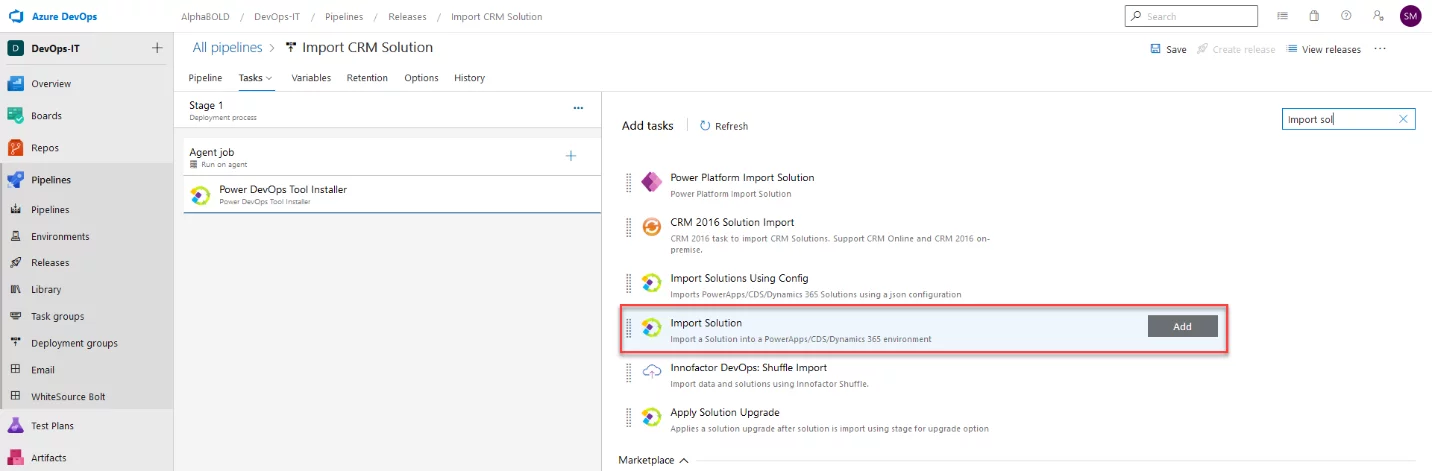Click Create release button
Viewport: 1432px width, 471px height.
point(1236,49)
